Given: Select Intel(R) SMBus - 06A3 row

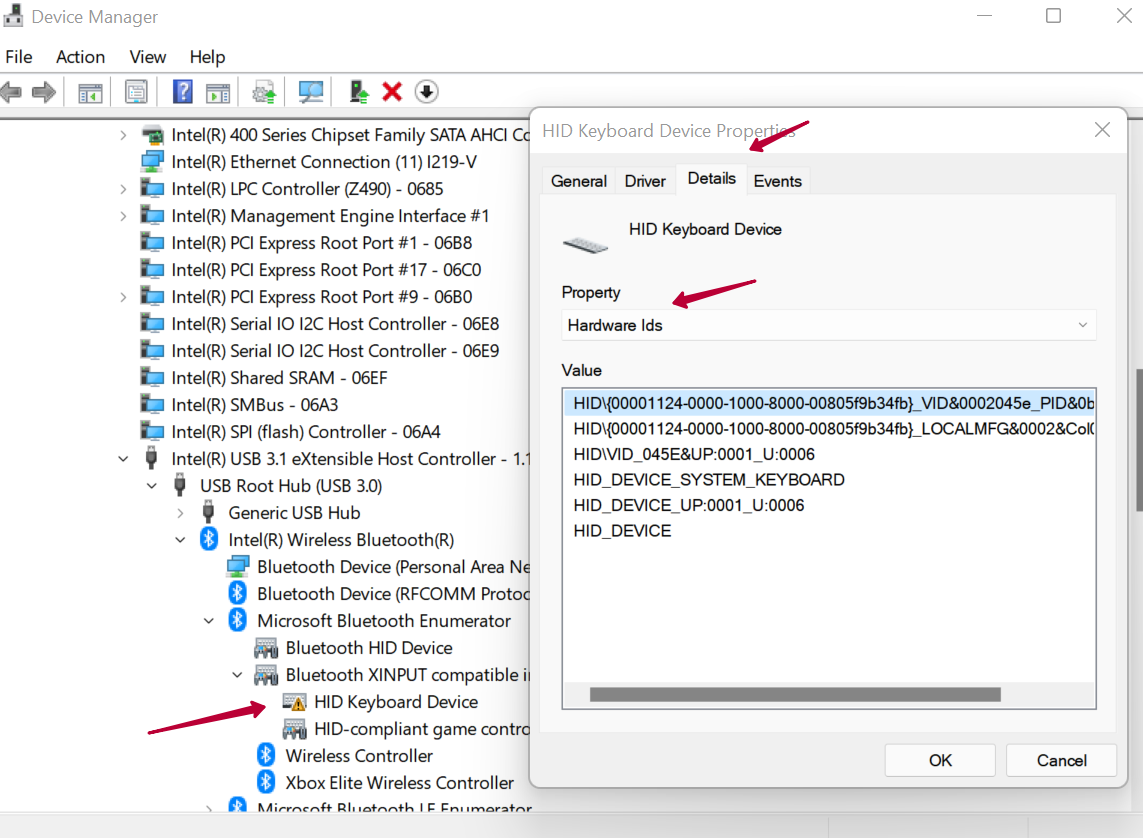Looking at the screenshot, I should click(254, 404).
